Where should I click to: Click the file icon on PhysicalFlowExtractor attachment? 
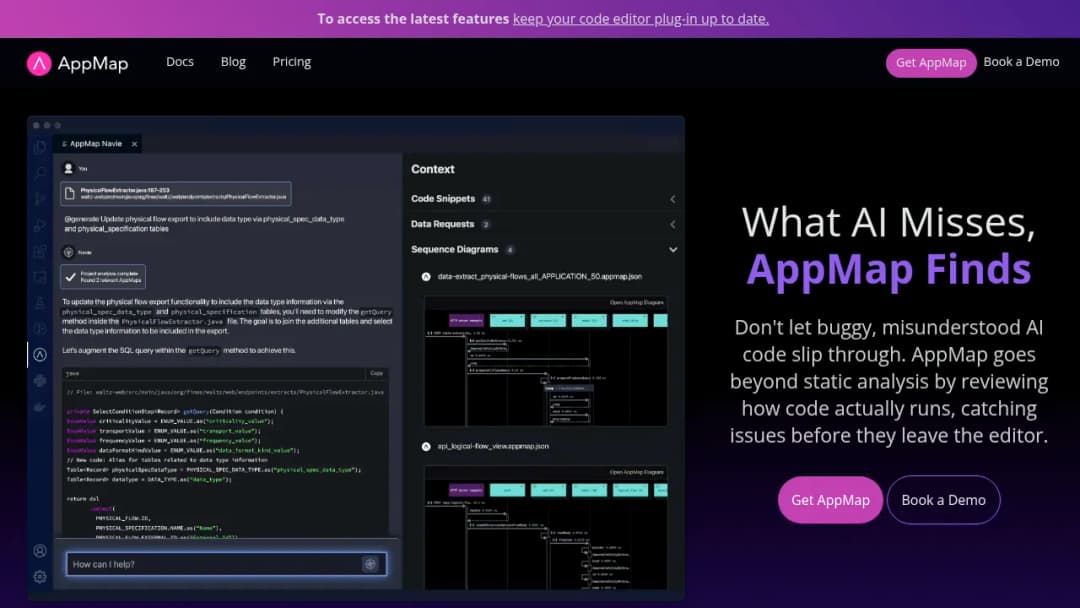pos(70,193)
